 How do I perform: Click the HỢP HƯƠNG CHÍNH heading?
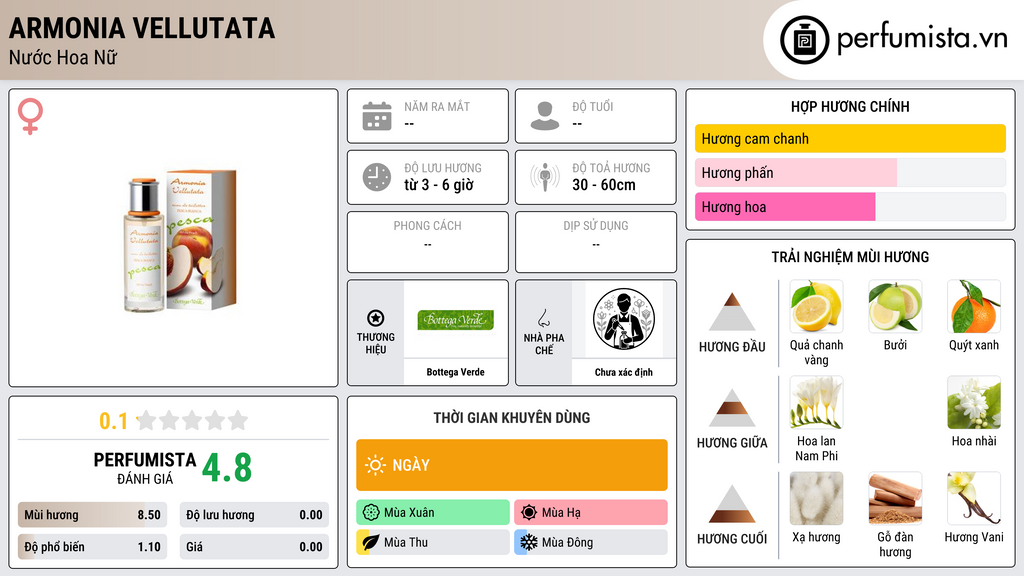pos(850,106)
